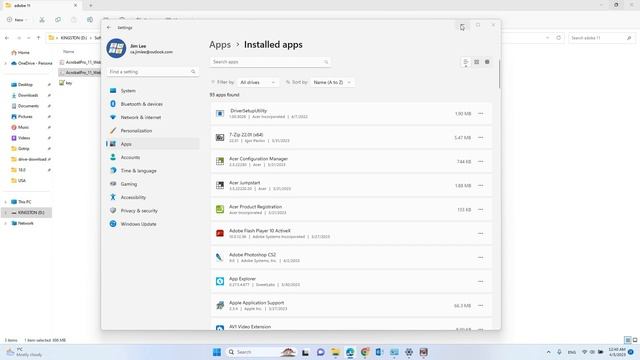
Task: Show hidden icons in system tray
Action: pos(548,352)
